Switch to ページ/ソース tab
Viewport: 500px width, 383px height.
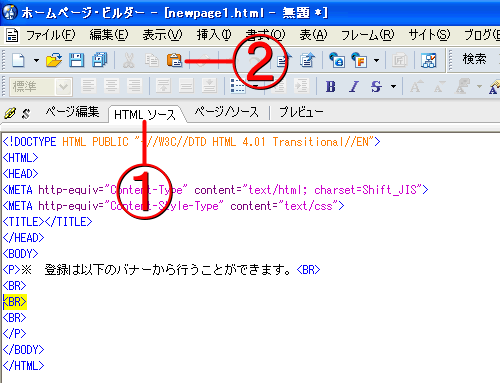[227, 112]
